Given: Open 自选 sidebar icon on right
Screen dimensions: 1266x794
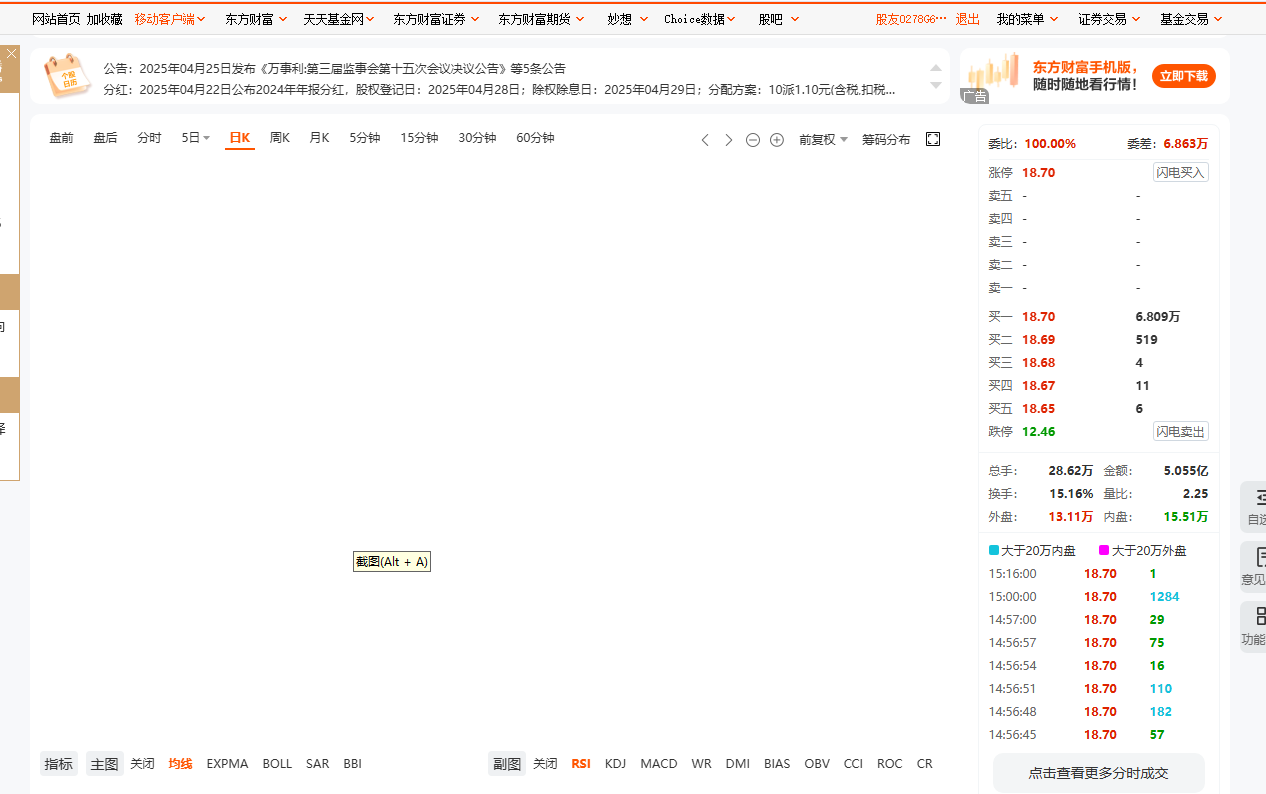Looking at the screenshot, I should 1254,507.
